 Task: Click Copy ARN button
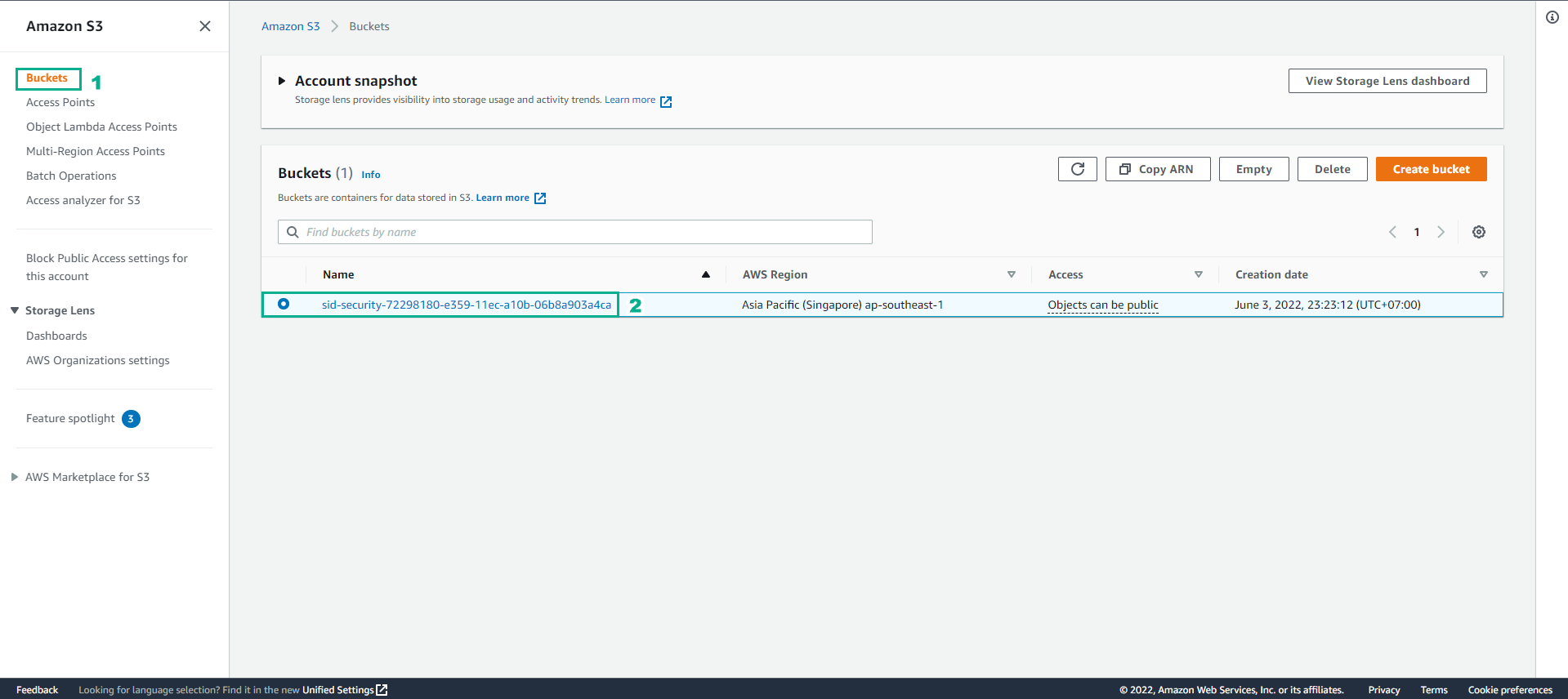coord(1157,169)
